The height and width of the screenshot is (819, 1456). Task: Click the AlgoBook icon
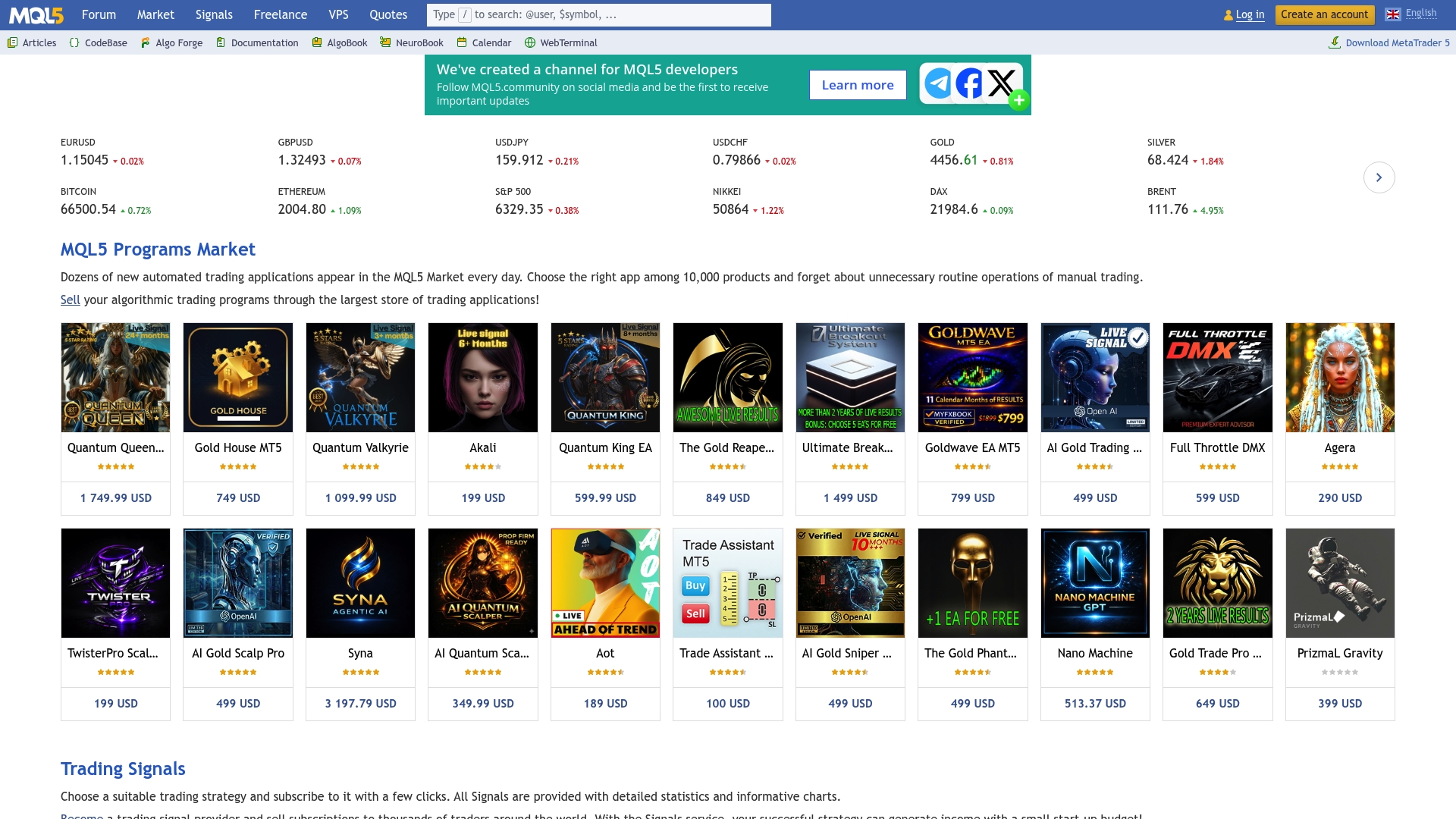click(317, 42)
